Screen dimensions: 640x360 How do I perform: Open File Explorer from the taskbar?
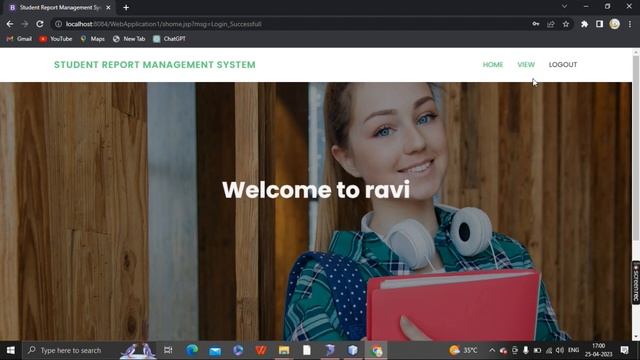pyautogui.click(x=284, y=350)
